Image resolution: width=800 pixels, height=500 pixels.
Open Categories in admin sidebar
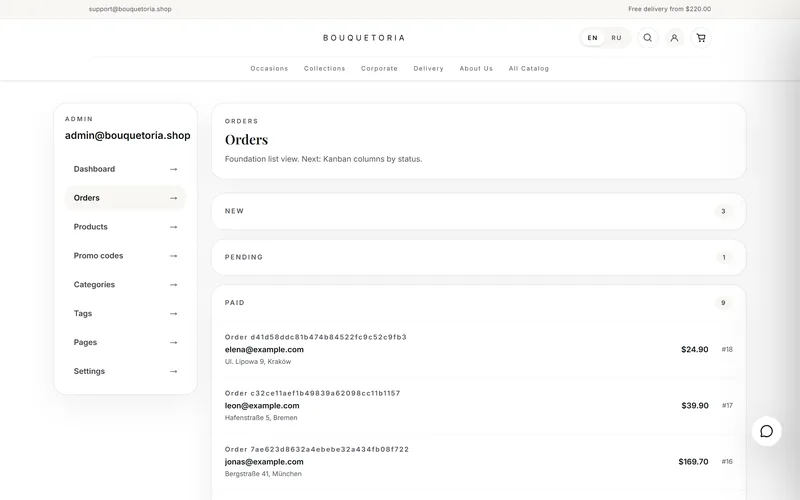tap(125, 285)
